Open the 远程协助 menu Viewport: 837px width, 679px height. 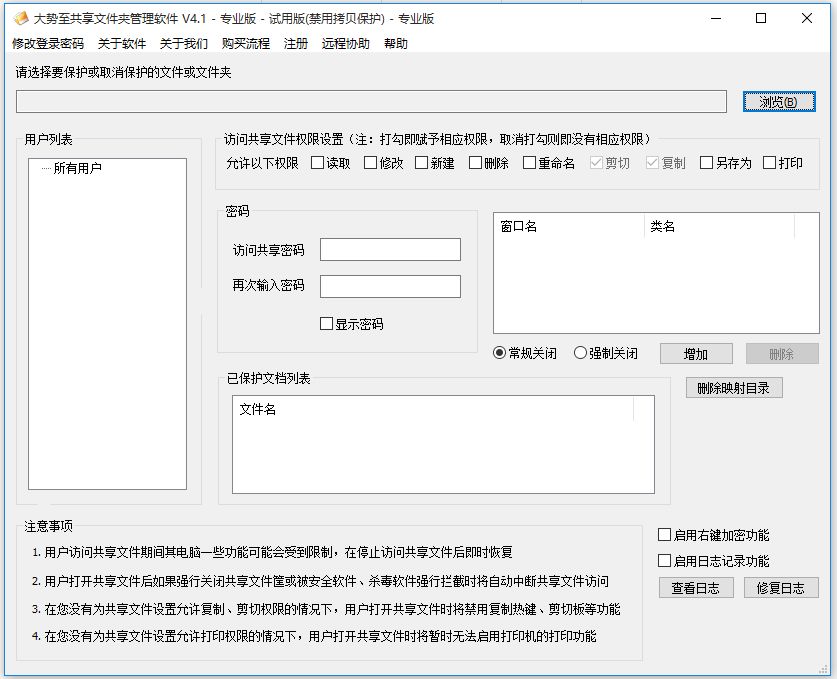(x=345, y=44)
